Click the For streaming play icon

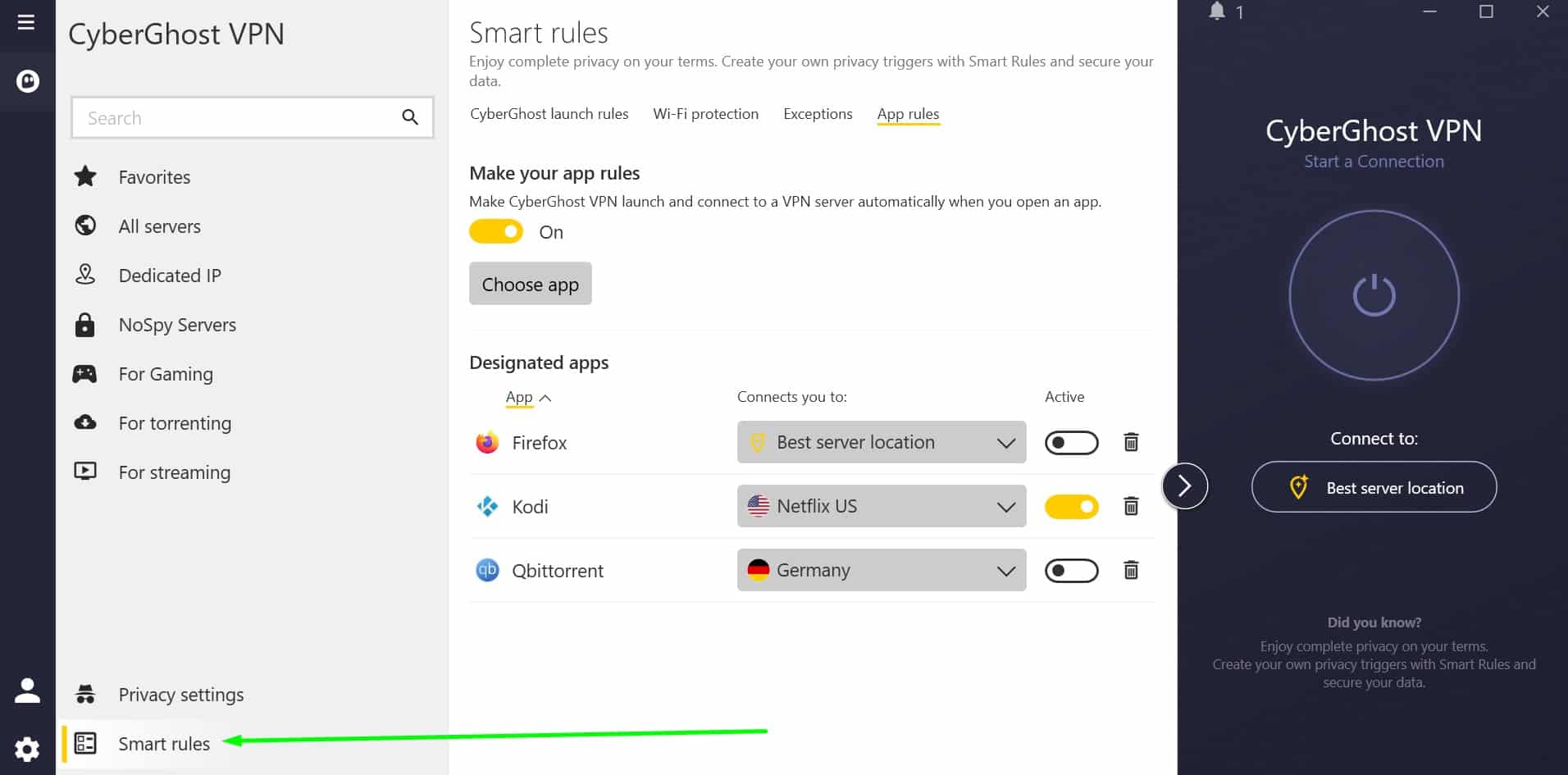coord(85,472)
